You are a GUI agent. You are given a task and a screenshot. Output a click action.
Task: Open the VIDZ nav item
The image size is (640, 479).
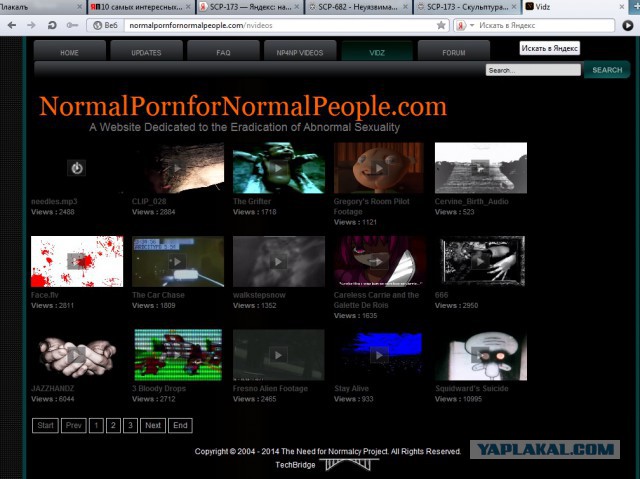point(377,52)
